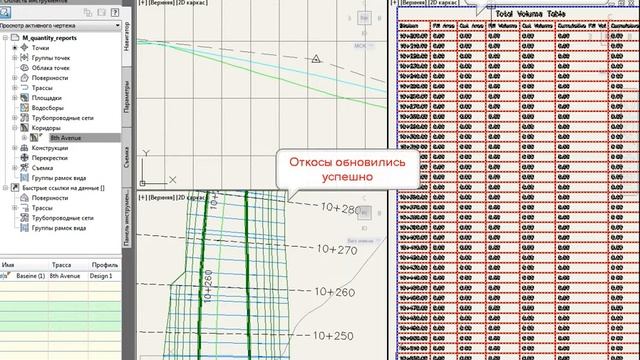This screenshot has height=360, width=640.
Task: Switch to the Навигатор tab
Action: [x=127, y=36]
